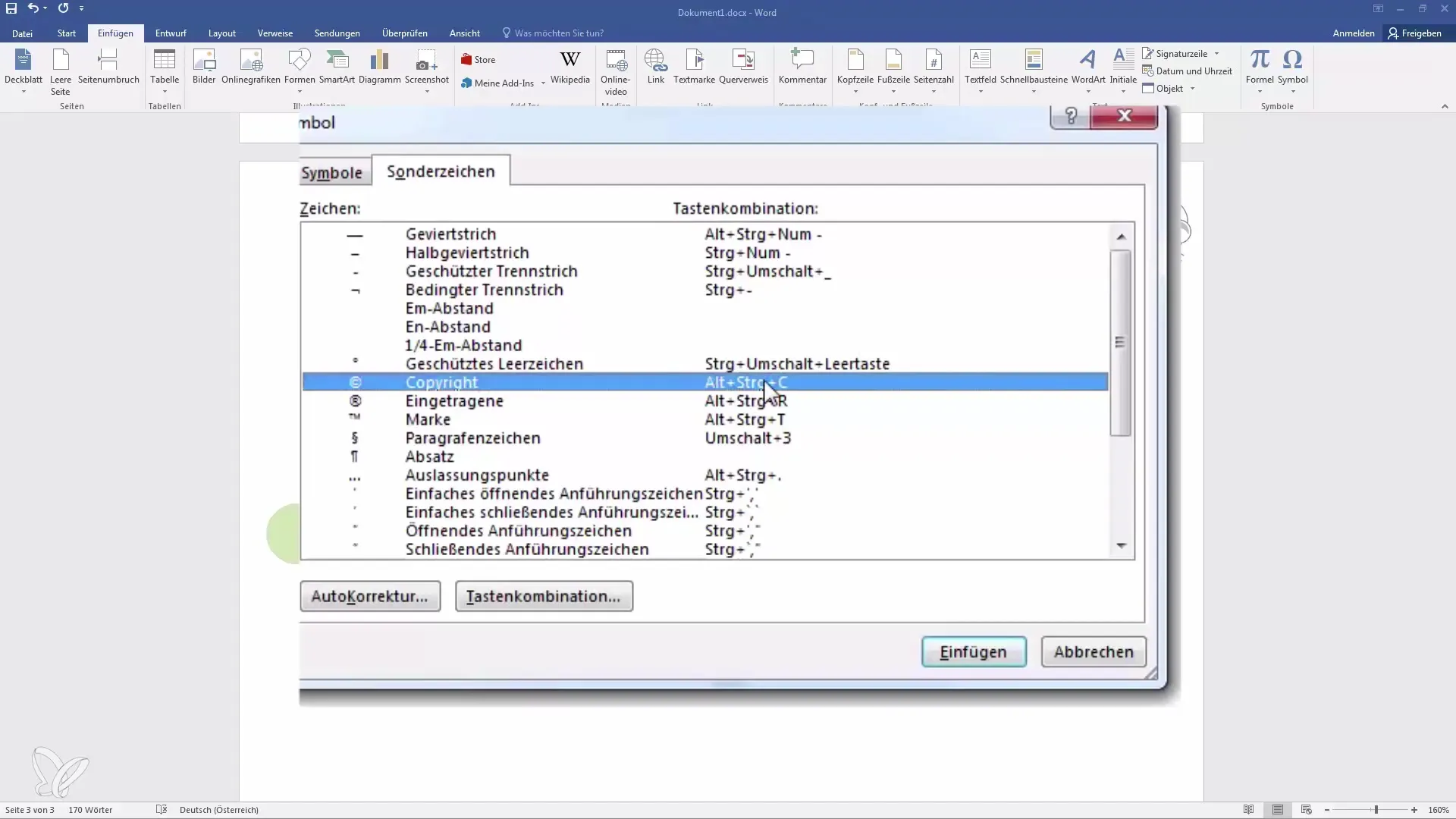Open the Überprüfen ribbon tab

(x=405, y=33)
